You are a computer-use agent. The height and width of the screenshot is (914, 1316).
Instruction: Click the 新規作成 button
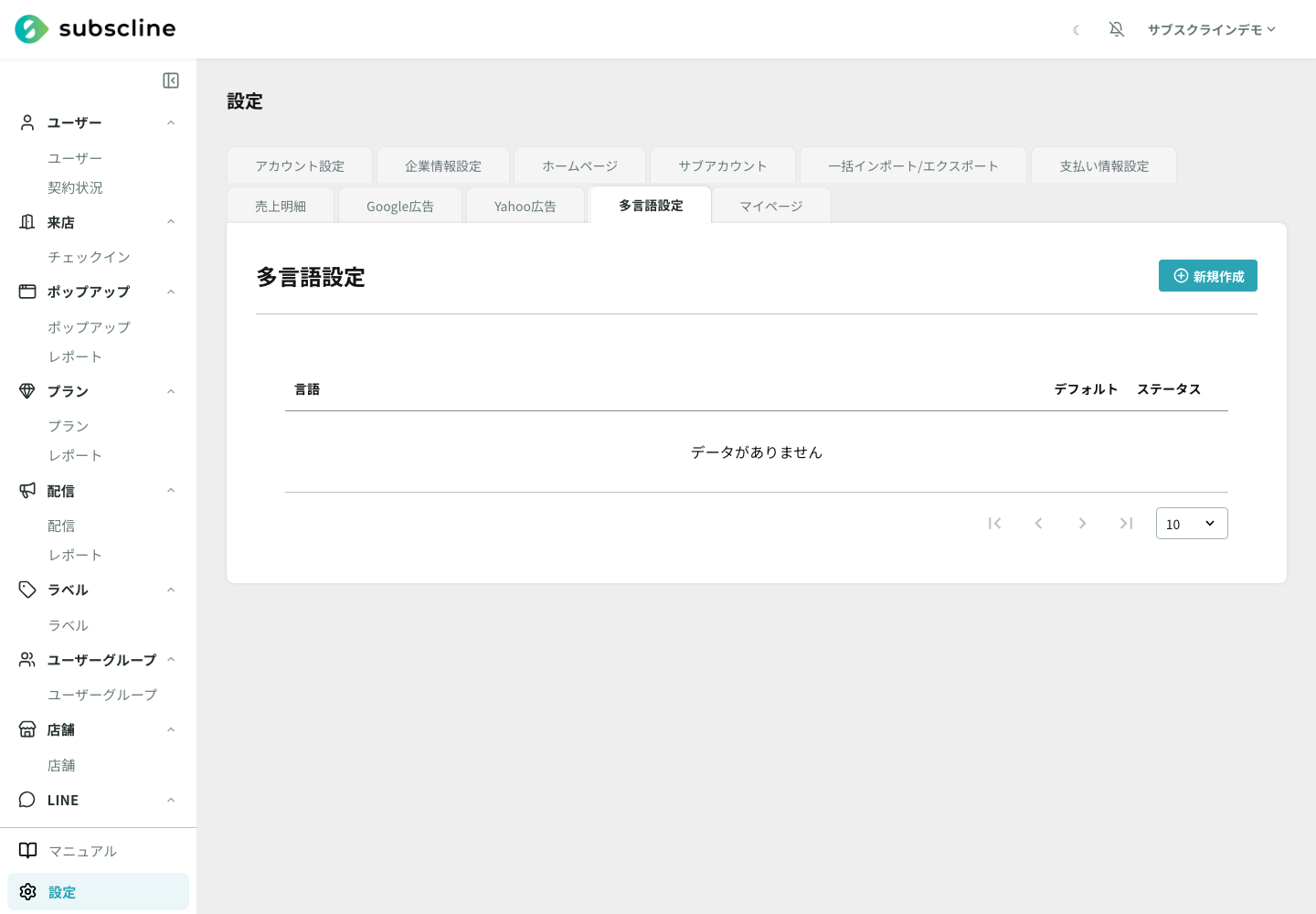[x=1208, y=276]
